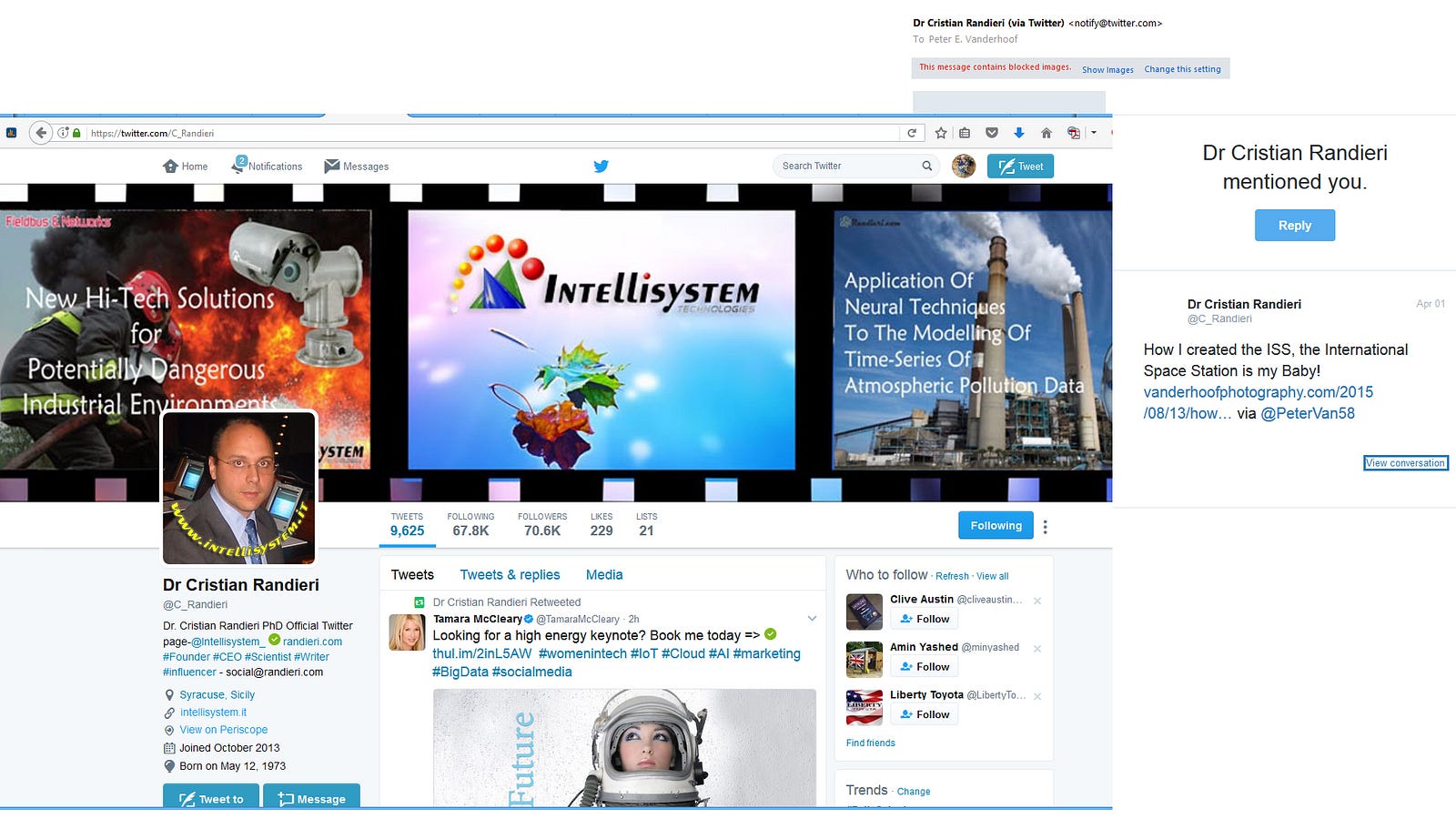Open the intellisystem.it website link
This screenshot has height=819, width=1456.
pyautogui.click(x=213, y=713)
